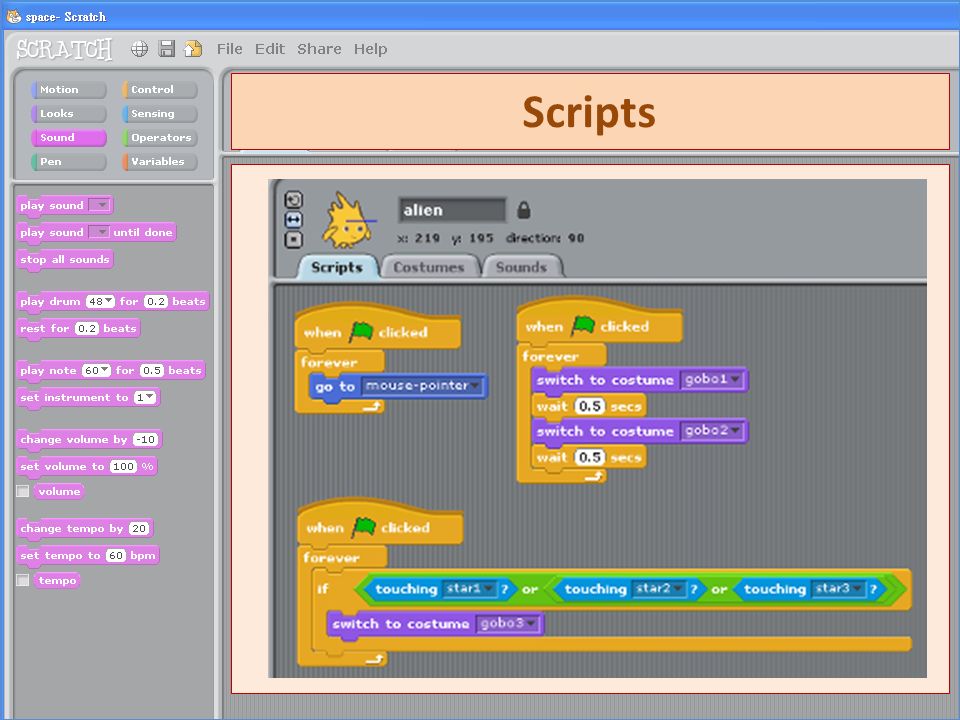Select the left-right only rotation style button
The width and height of the screenshot is (960, 720).
[x=294, y=220]
